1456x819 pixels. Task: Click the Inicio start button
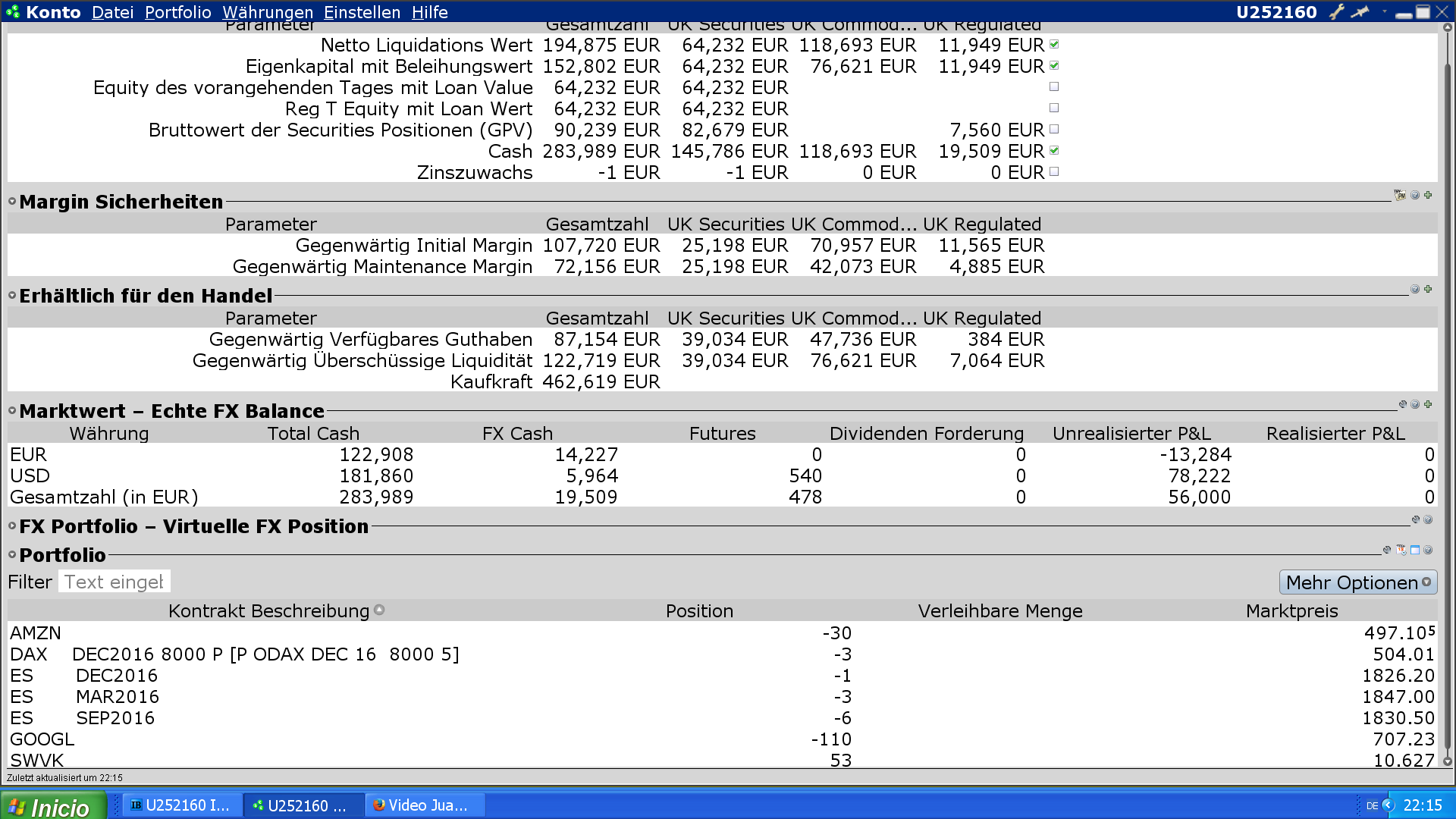click(x=52, y=807)
